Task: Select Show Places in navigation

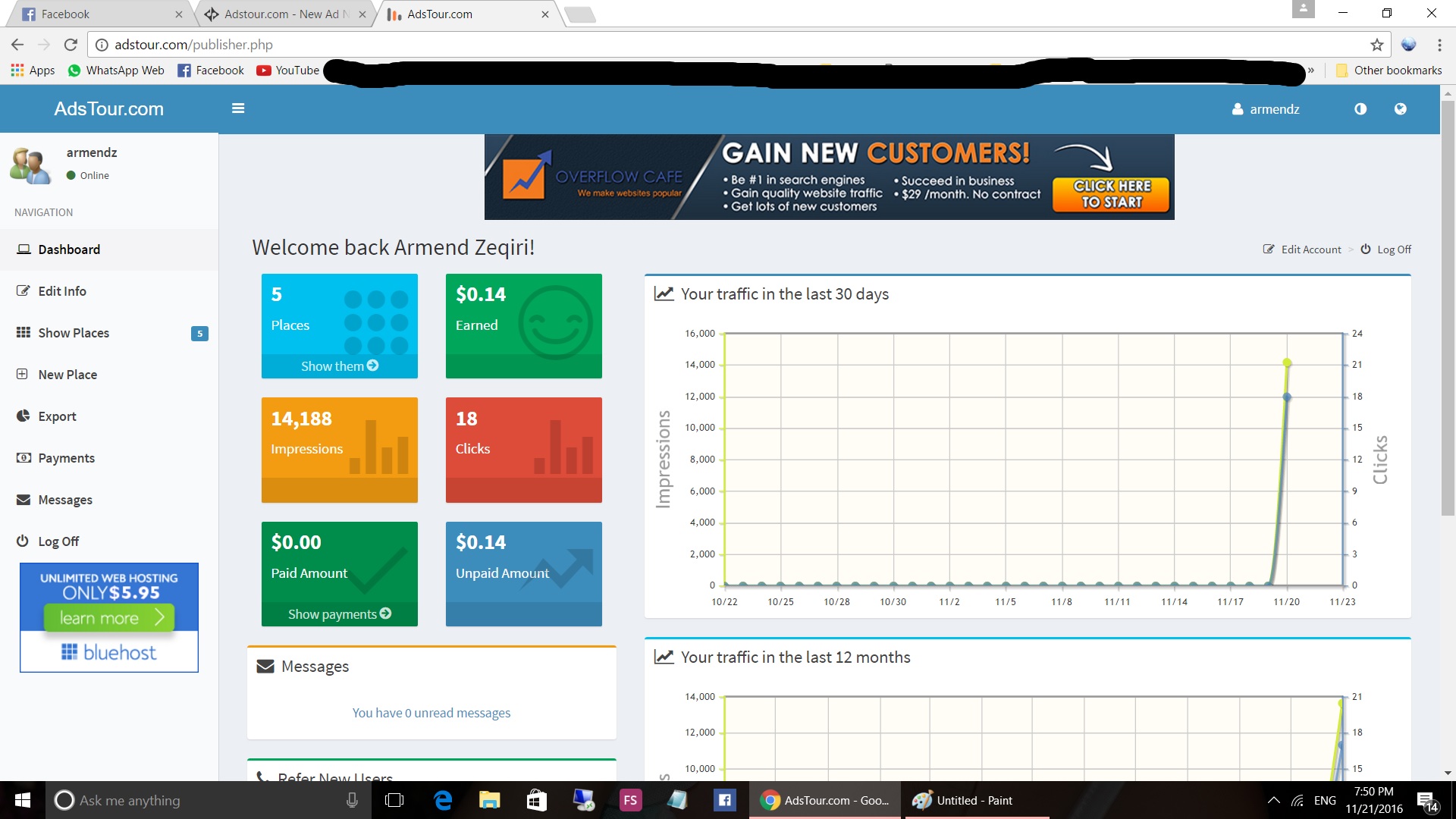Action: [74, 333]
